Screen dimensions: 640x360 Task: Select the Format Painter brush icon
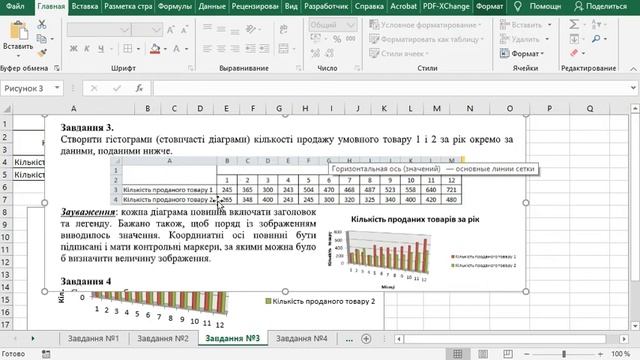[42, 53]
